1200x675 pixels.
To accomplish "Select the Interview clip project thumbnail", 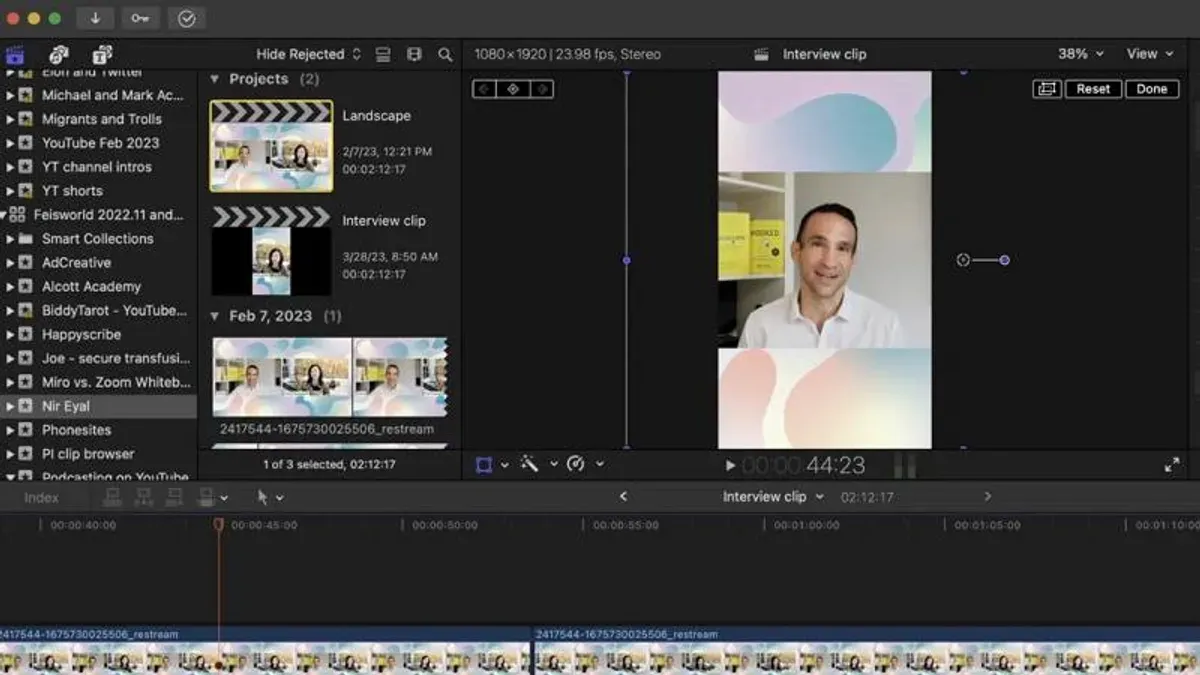I will coord(271,251).
